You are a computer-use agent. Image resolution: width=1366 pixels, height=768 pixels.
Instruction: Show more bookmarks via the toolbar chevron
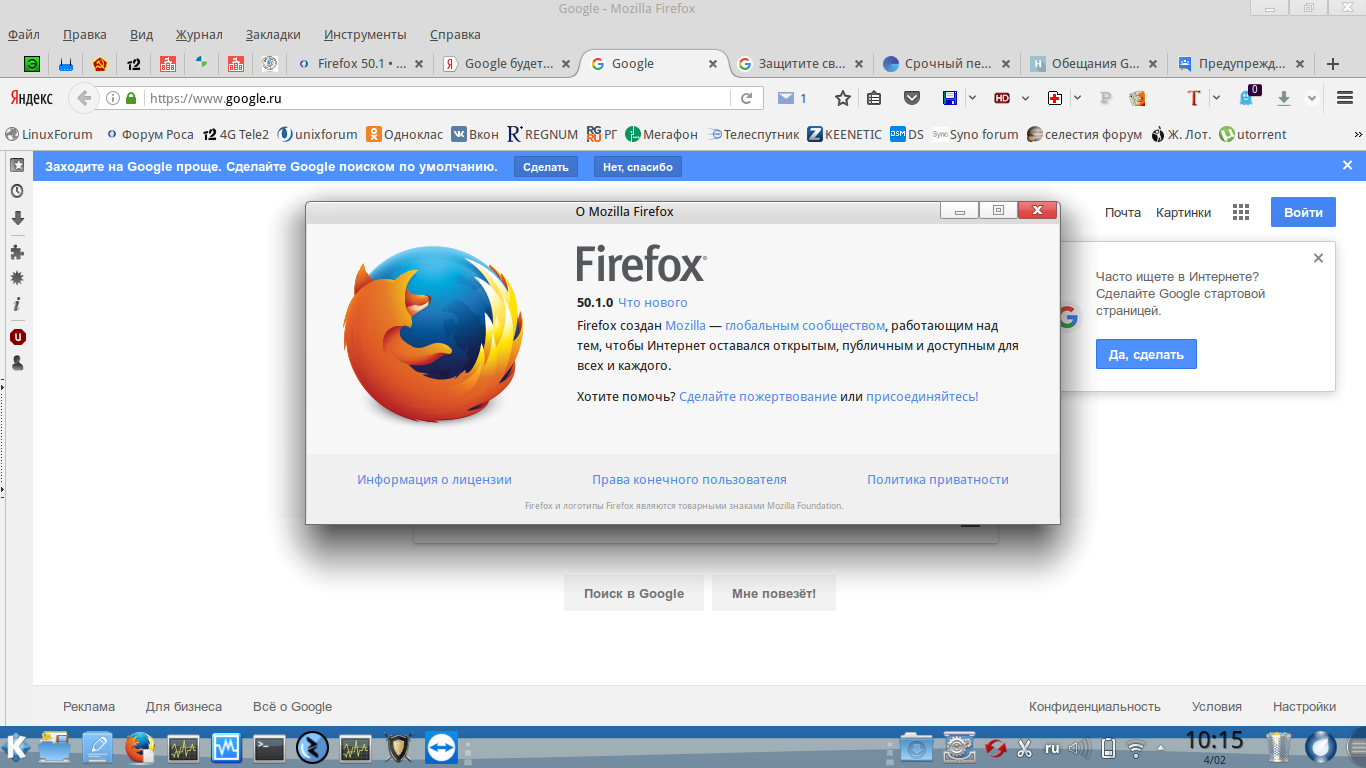point(1357,134)
